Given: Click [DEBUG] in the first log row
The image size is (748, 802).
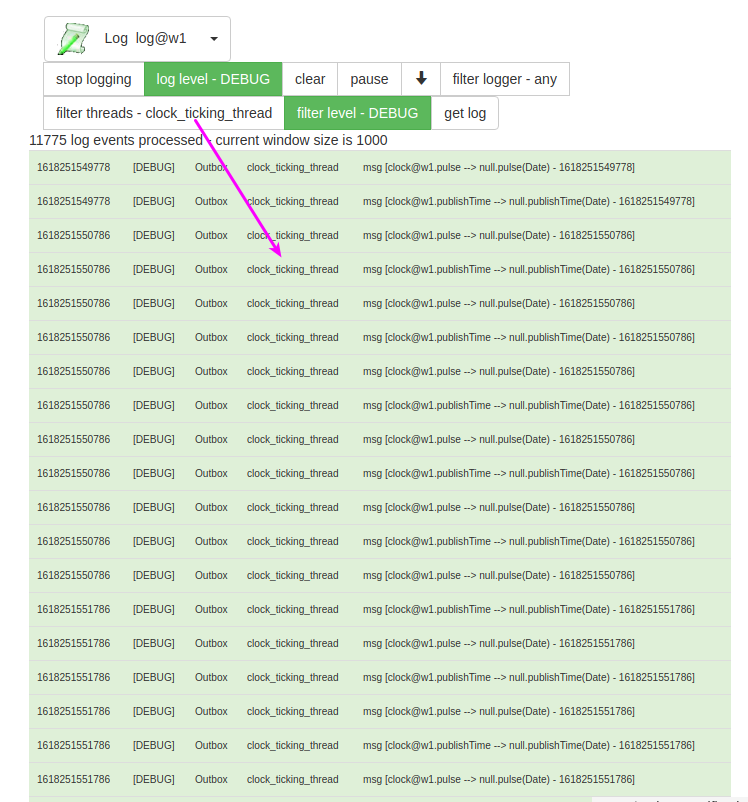Looking at the screenshot, I should pyautogui.click(x=153, y=167).
